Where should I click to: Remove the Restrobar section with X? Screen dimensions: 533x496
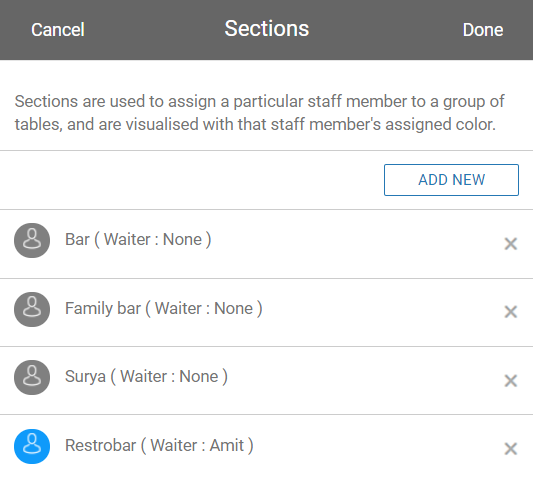point(511,449)
